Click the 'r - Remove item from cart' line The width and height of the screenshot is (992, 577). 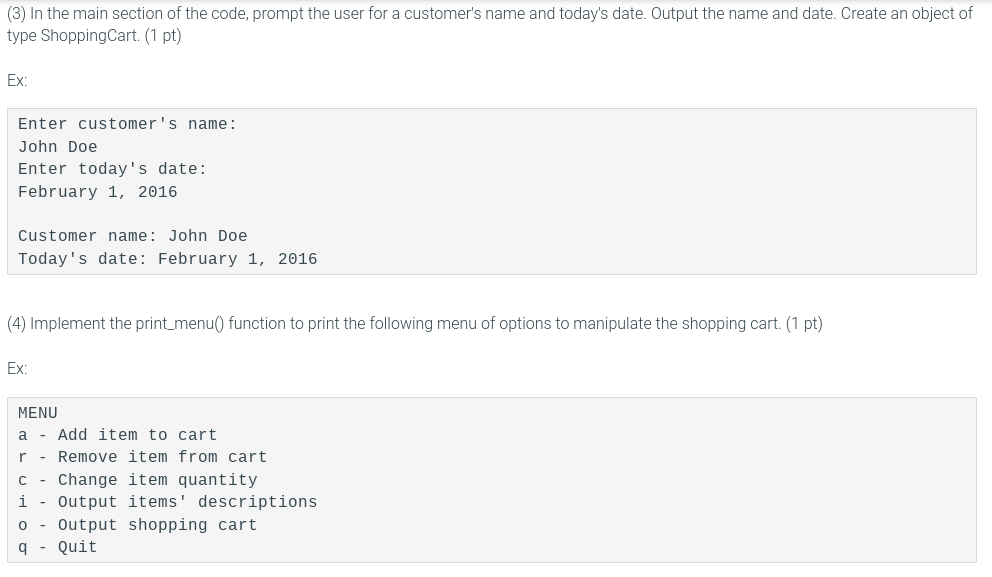tap(142, 457)
